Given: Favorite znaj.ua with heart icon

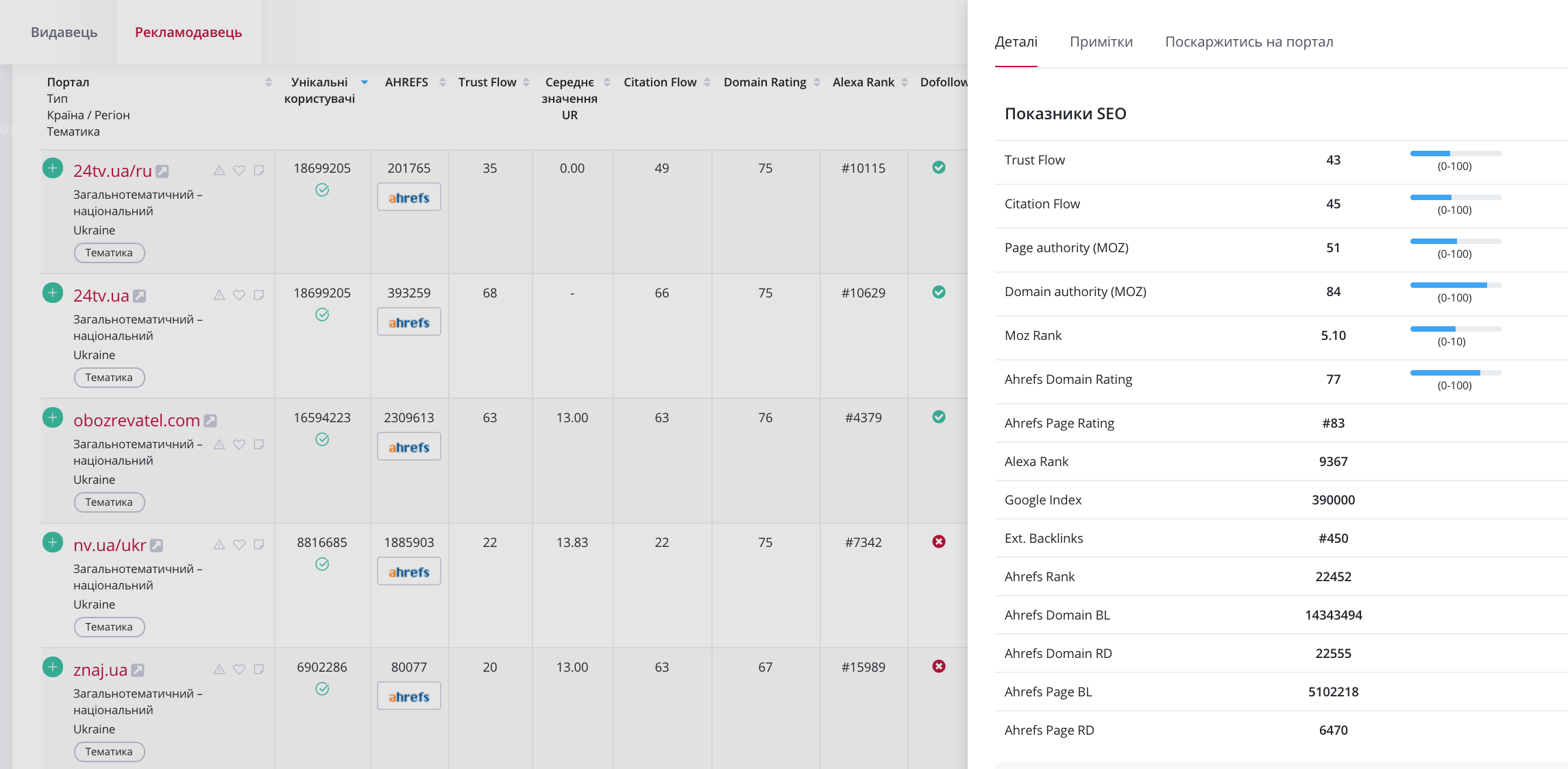Looking at the screenshot, I should coord(239,669).
